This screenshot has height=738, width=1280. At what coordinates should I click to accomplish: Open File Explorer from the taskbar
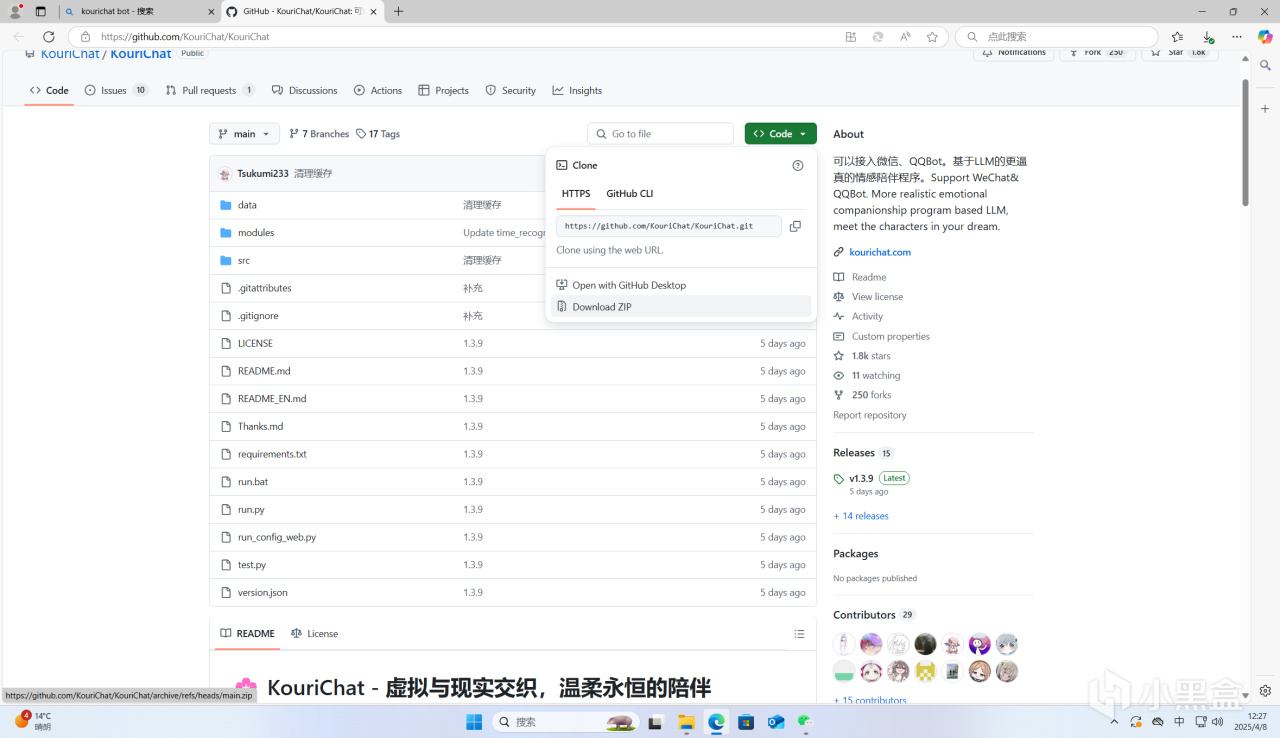(x=686, y=722)
